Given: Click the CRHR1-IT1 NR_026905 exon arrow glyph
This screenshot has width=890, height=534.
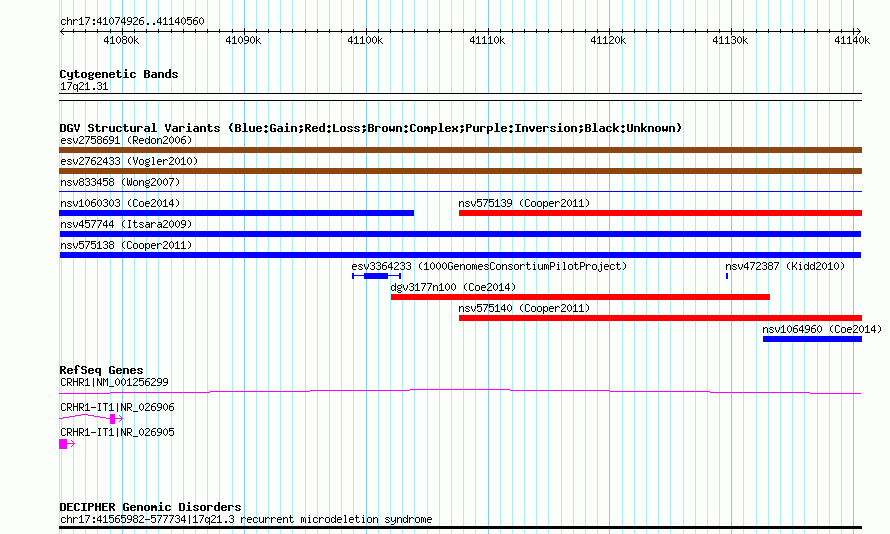Looking at the screenshot, I should point(67,444).
